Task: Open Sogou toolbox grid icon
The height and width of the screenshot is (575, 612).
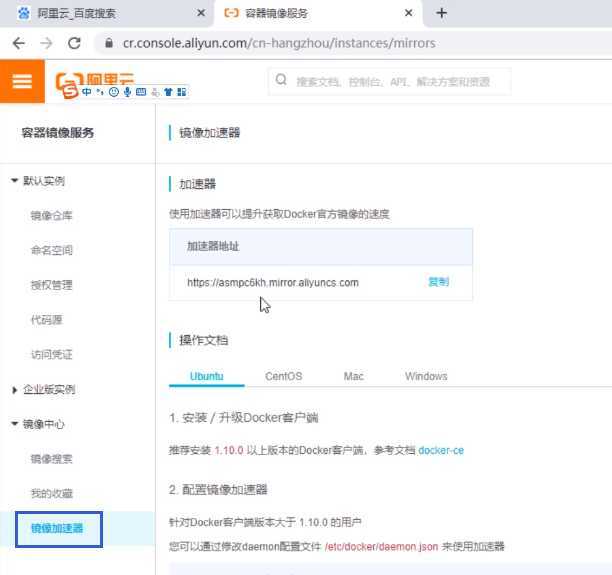Action: coord(181,92)
